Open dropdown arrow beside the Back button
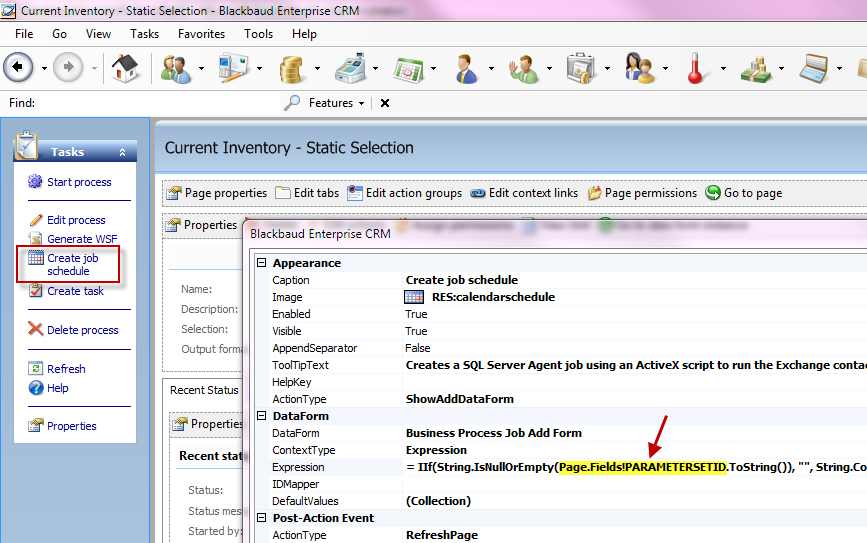867x543 pixels. (x=44, y=69)
